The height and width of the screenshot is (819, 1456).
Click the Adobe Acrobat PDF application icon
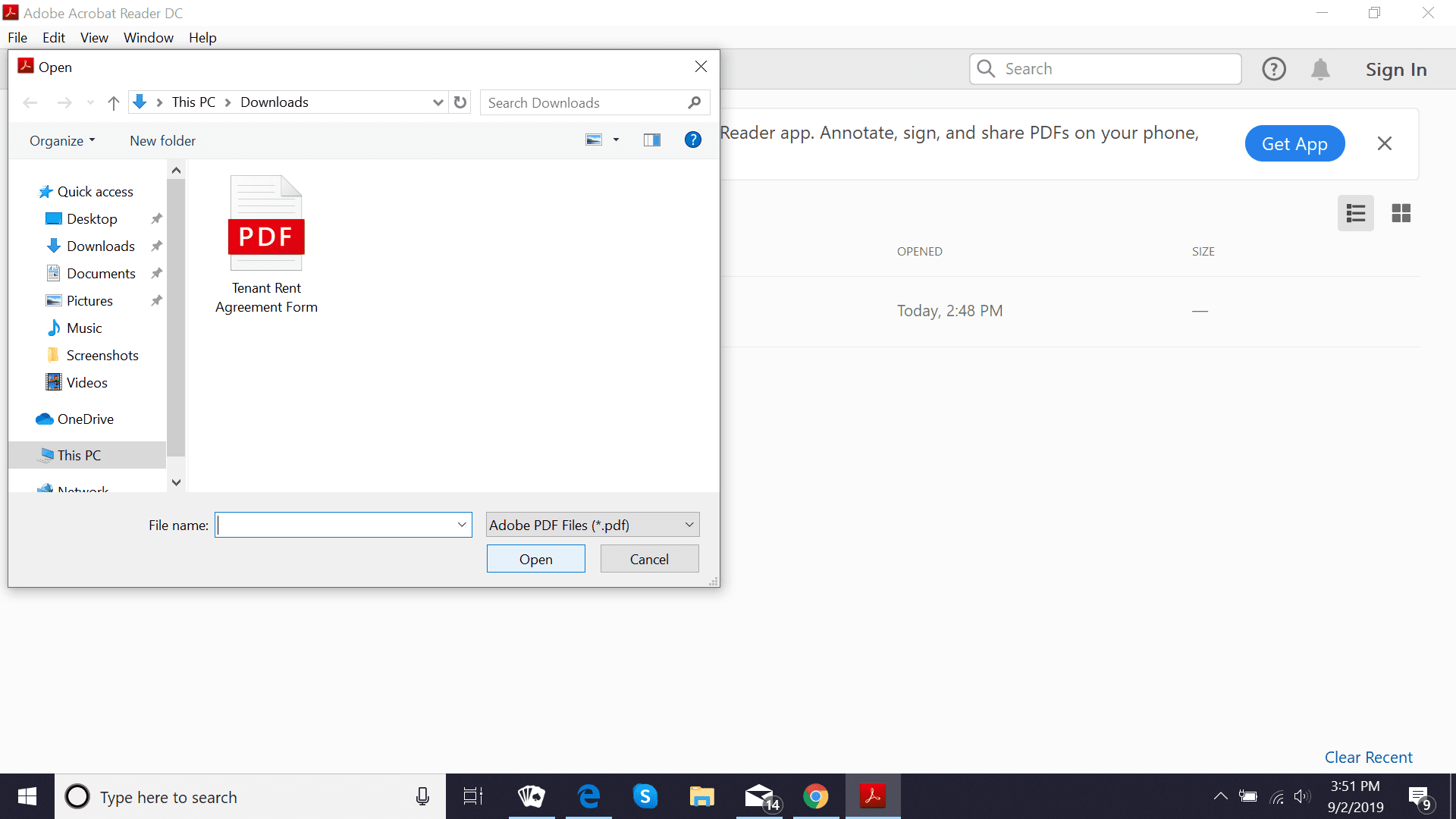point(871,796)
